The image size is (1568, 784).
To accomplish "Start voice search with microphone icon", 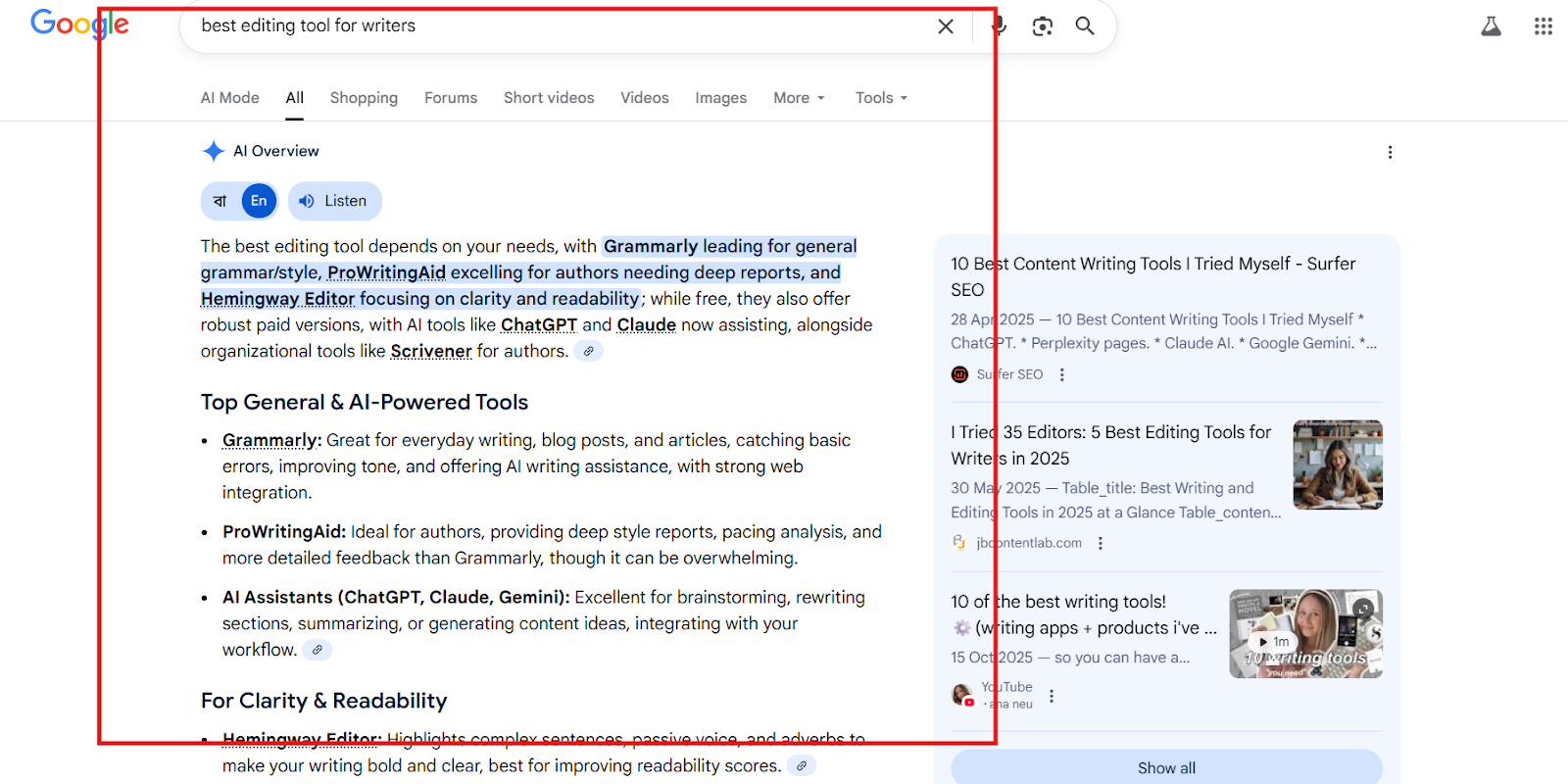I will [x=999, y=26].
